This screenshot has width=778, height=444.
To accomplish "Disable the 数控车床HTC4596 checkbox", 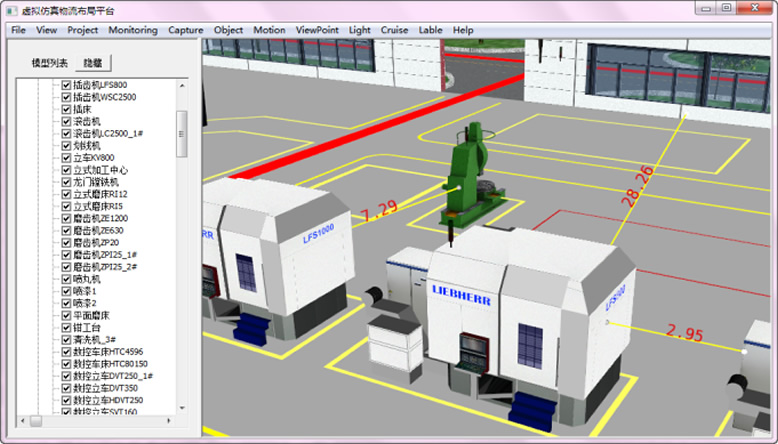I will click(67, 352).
